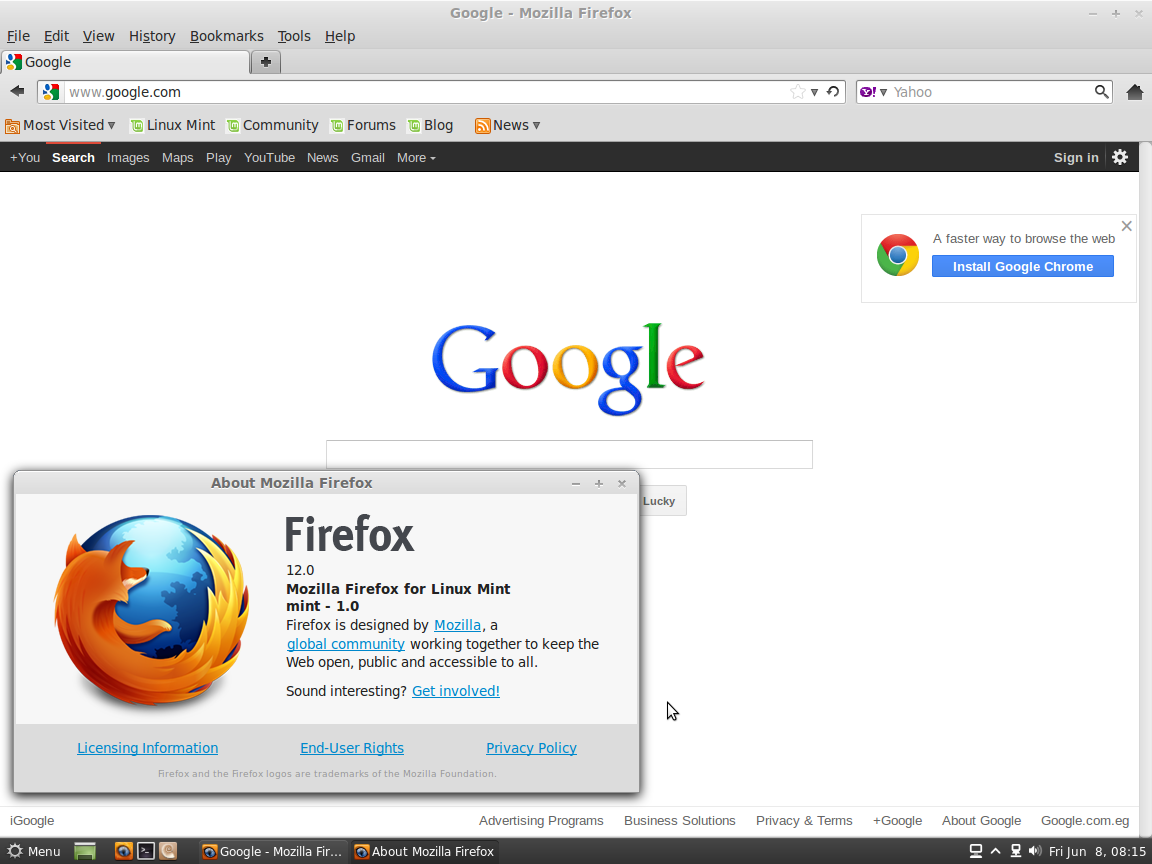Open the iGoogle footer link
Screen dimensions: 1152x864
[32, 821]
